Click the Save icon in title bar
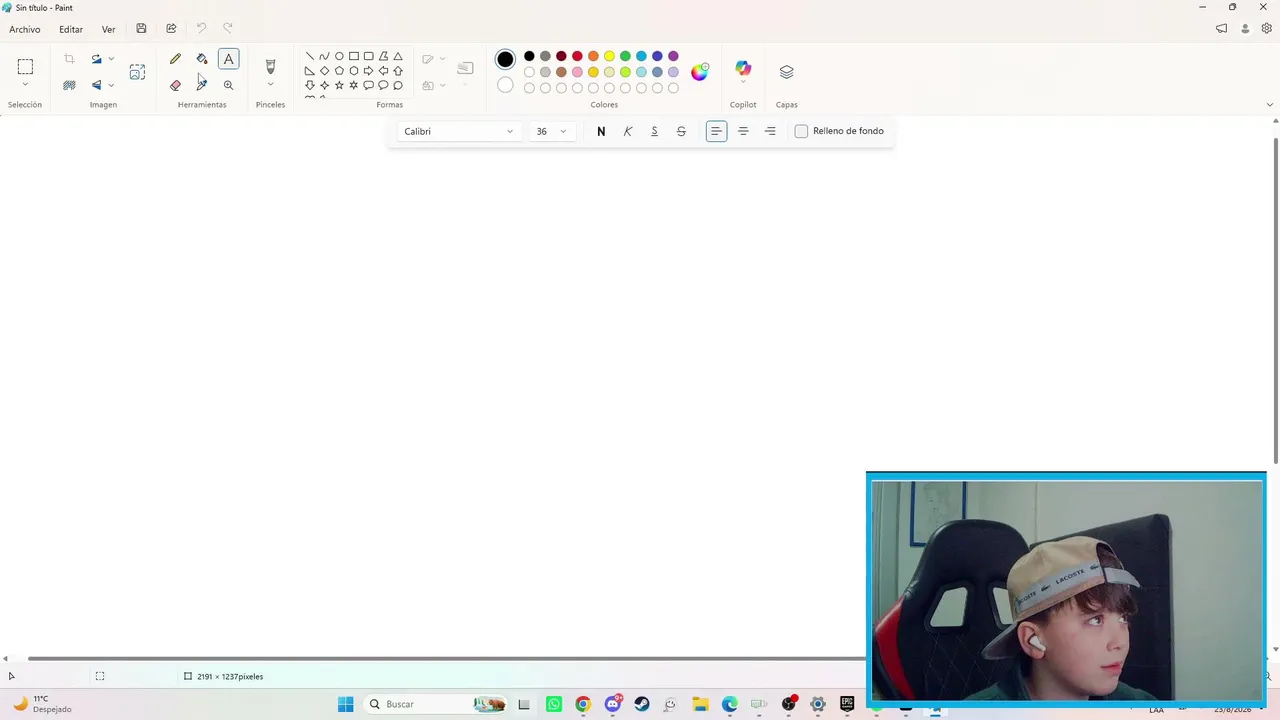The width and height of the screenshot is (1280, 720). click(141, 29)
